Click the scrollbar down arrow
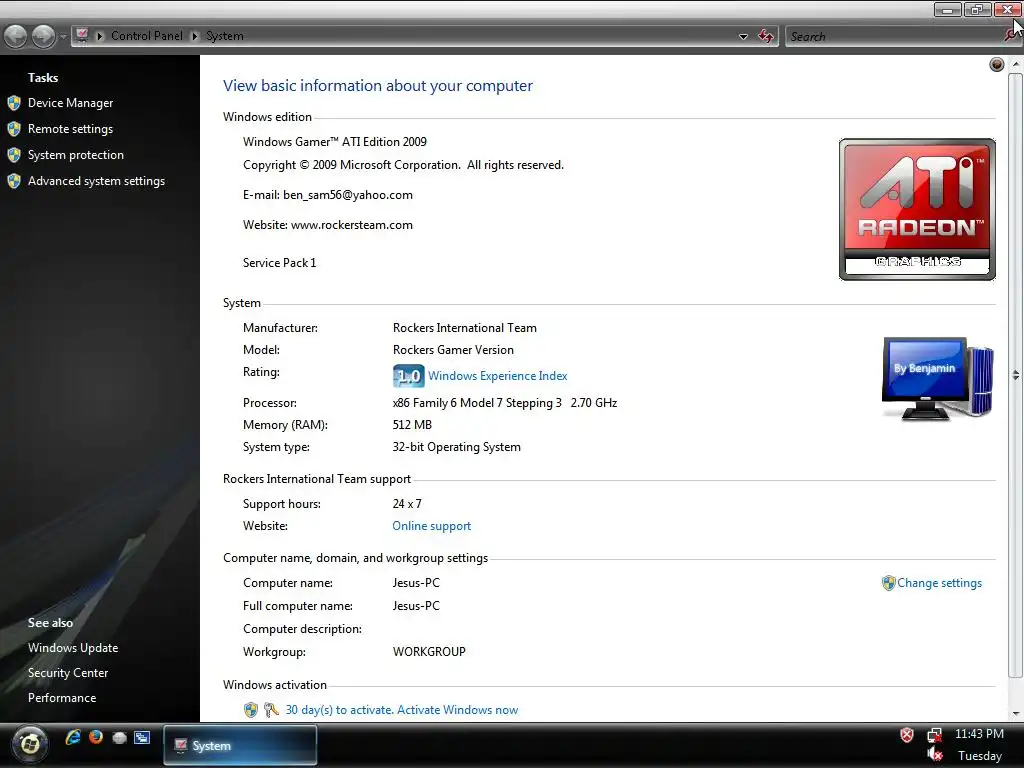This screenshot has width=1024, height=768. [x=1016, y=713]
